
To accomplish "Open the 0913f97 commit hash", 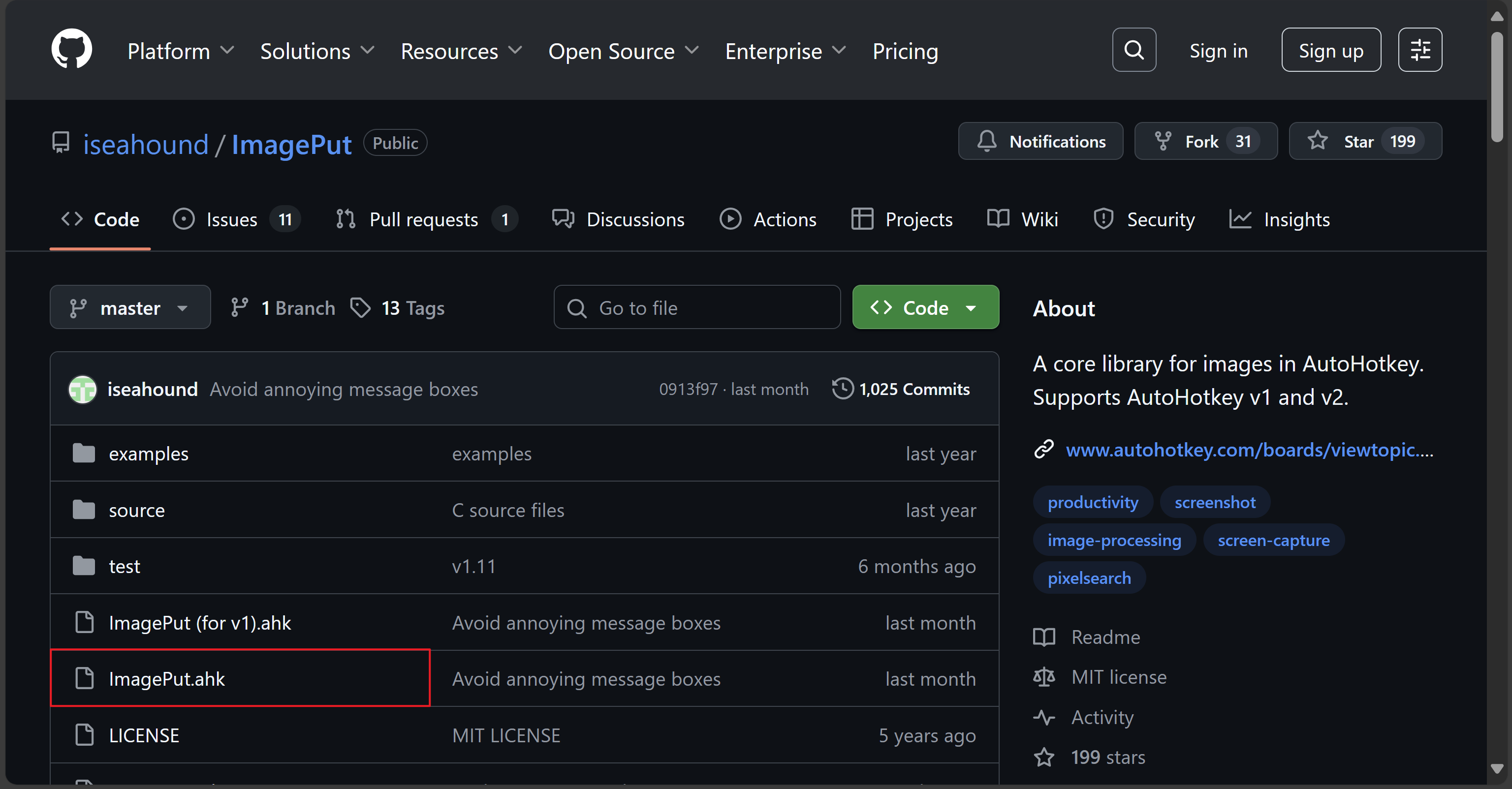I will [x=688, y=389].
